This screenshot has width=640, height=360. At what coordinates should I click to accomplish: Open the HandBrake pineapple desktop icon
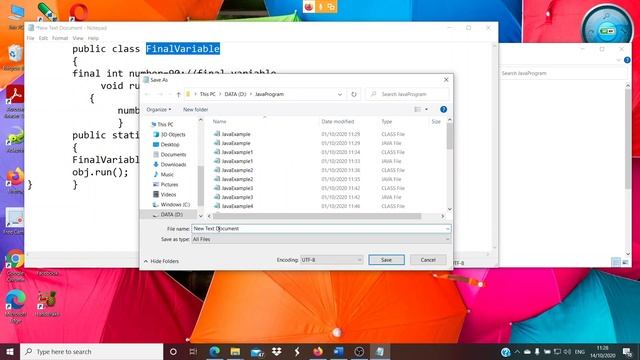point(47,304)
